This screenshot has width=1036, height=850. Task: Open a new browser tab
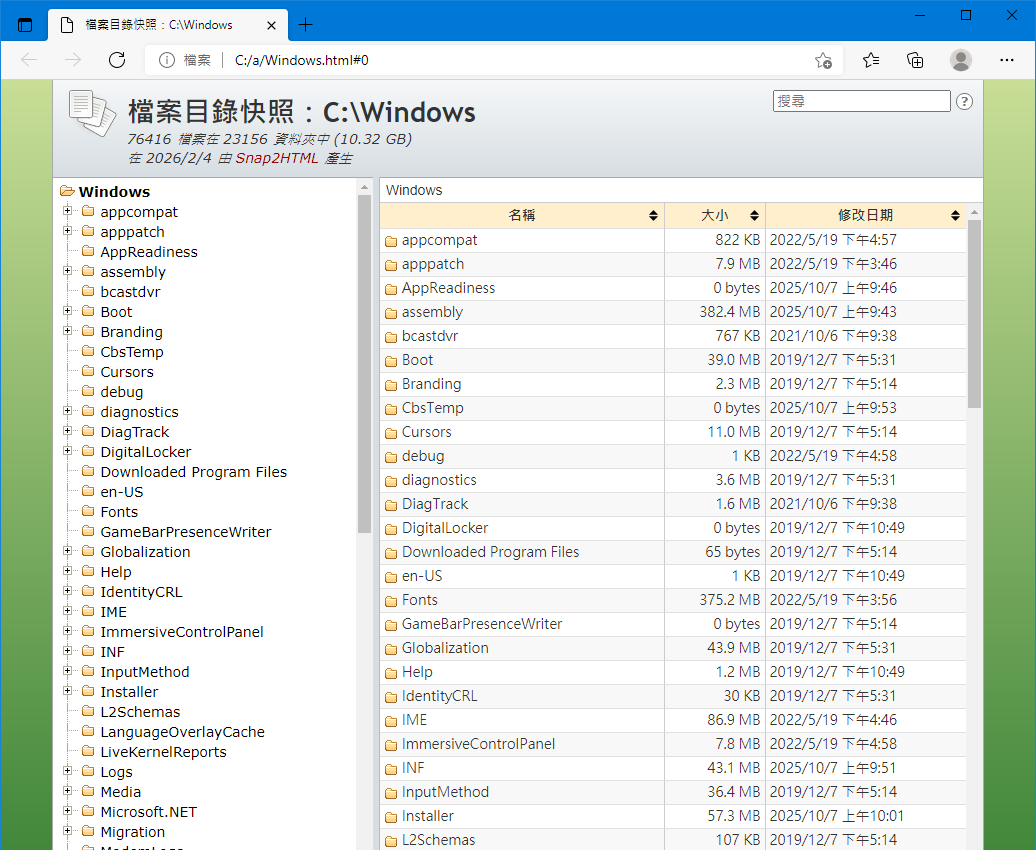pyautogui.click(x=306, y=25)
